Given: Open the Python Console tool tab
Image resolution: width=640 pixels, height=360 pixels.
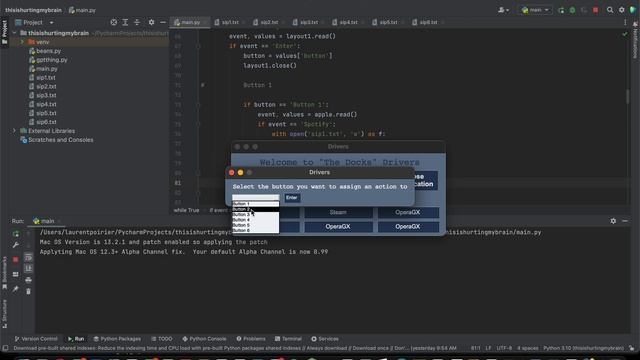Looking at the screenshot, I should 204,339.
